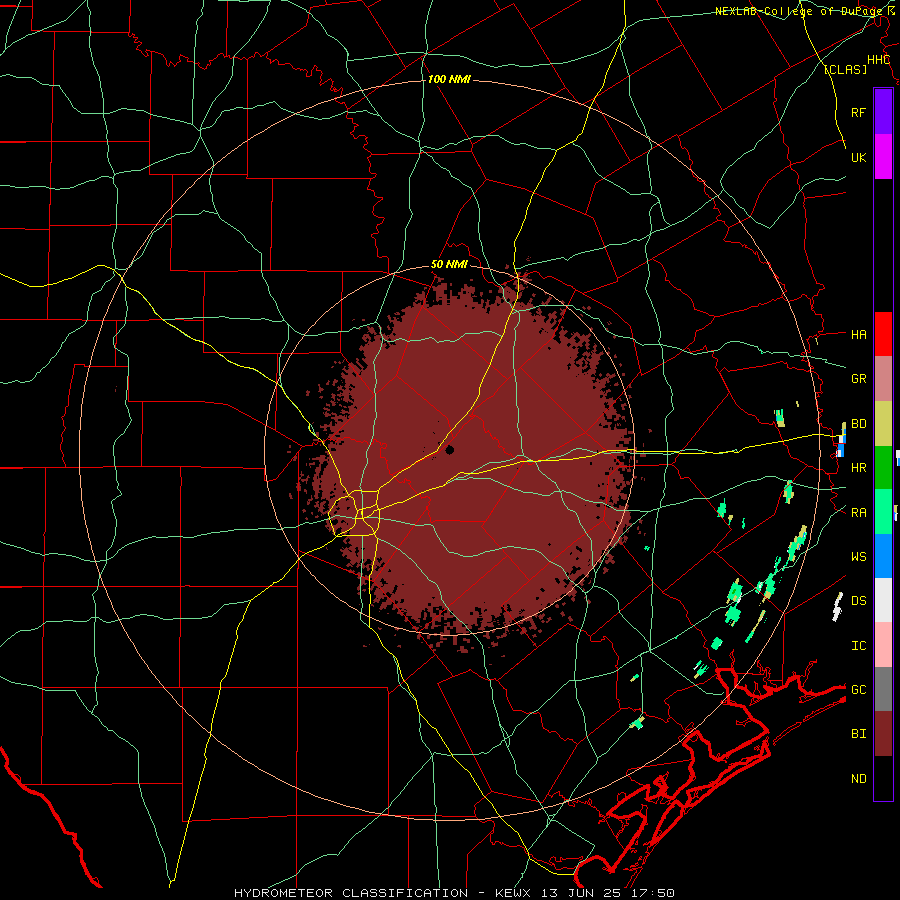The width and height of the screenshot is (900, 900).
Task: Select the BI brown legend swatch
Action: pos(883,734)
